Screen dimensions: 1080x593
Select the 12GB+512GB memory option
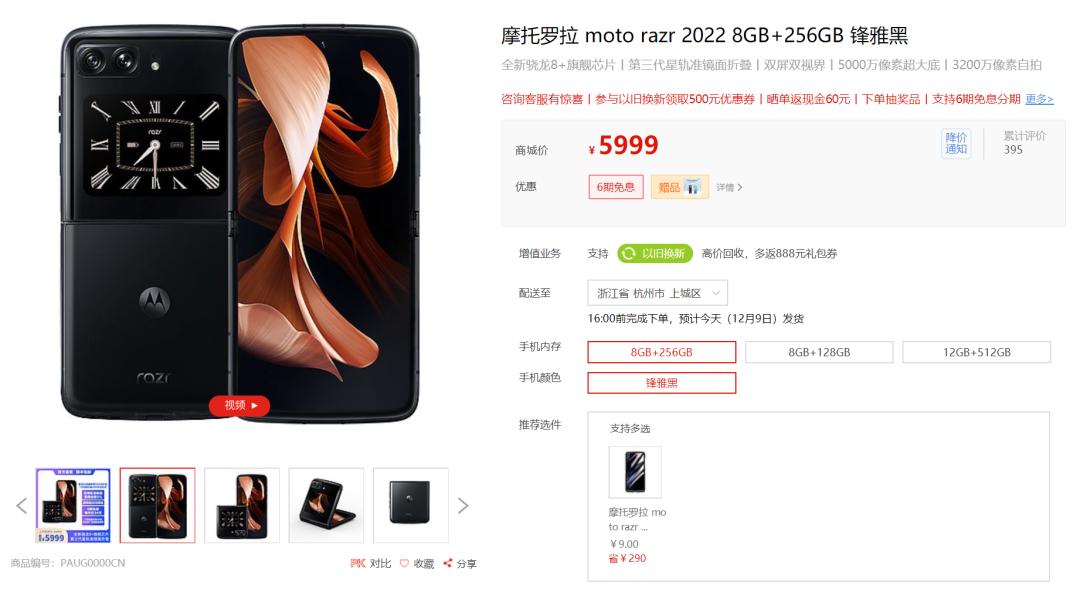click(977, 352)
